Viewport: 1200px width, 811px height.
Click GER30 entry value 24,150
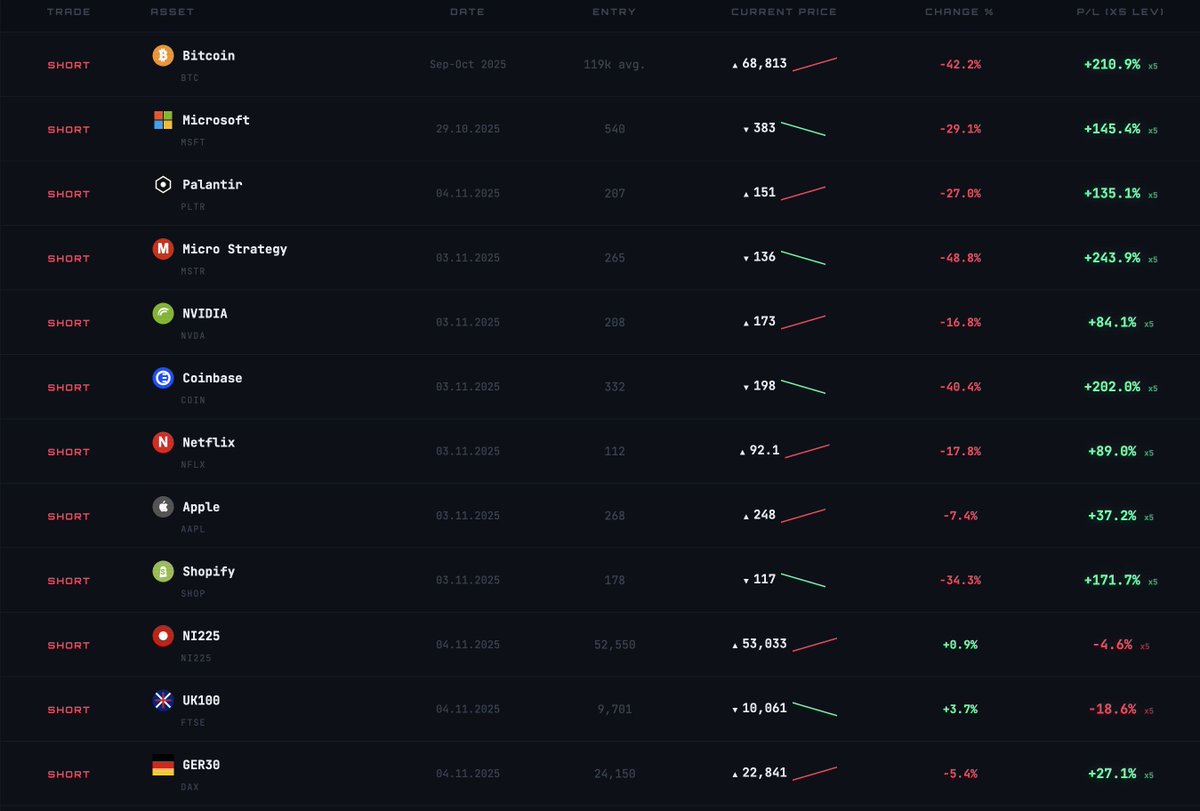[x=614, y=774]
